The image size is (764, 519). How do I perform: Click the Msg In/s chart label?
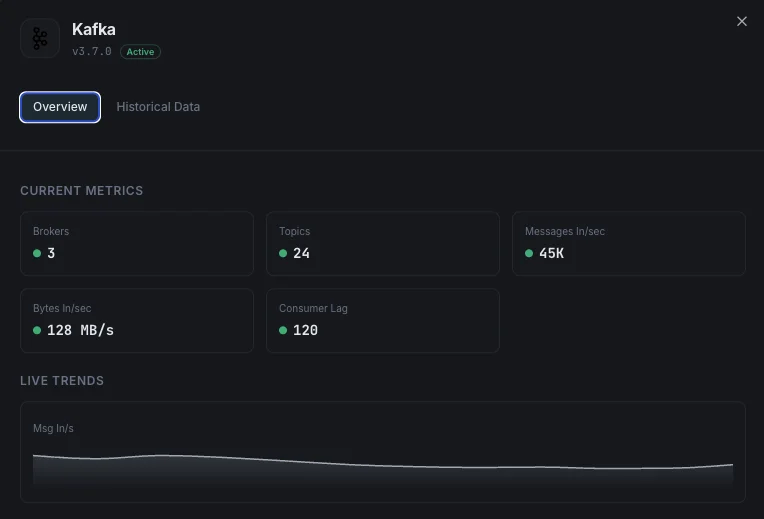53,428
